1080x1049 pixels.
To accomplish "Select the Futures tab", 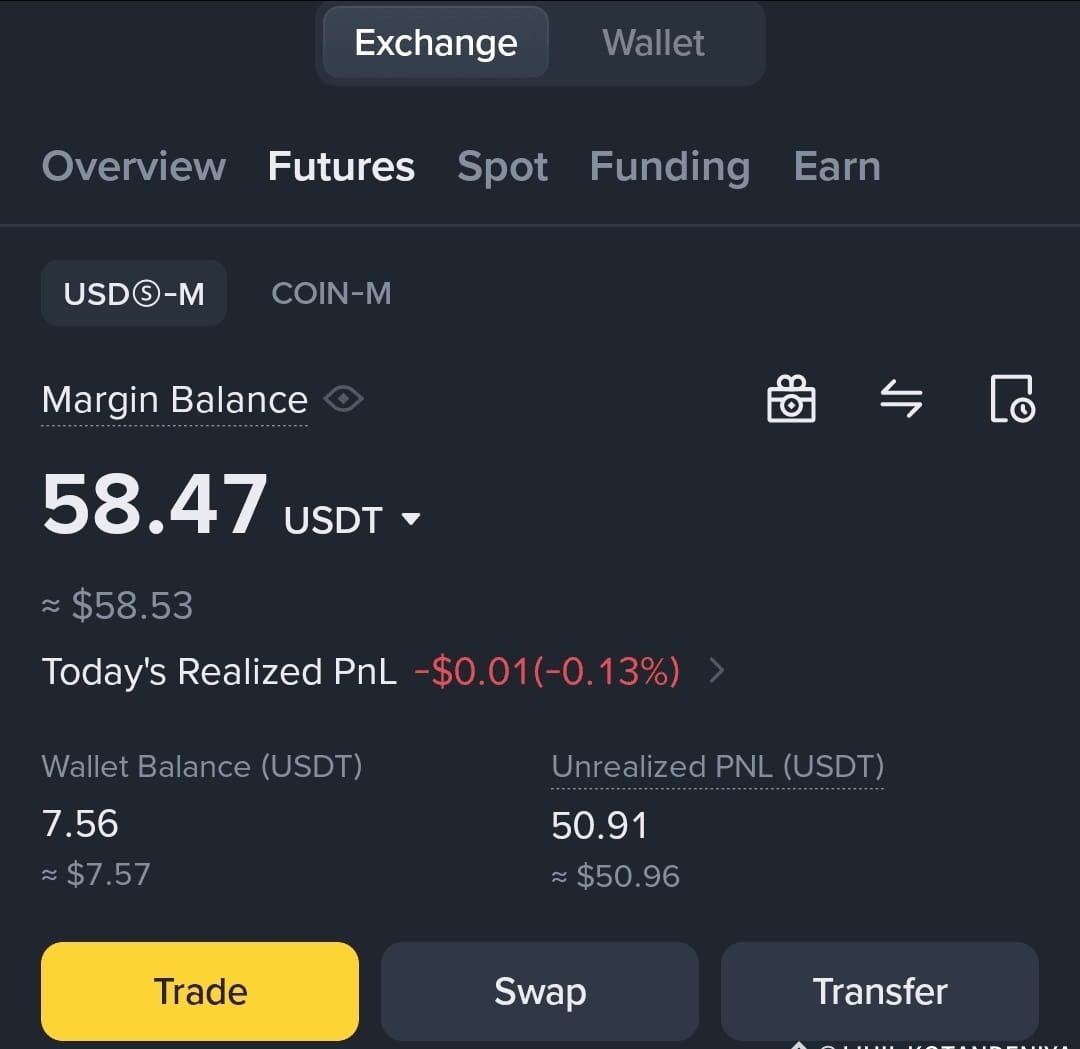I will 341,167.
